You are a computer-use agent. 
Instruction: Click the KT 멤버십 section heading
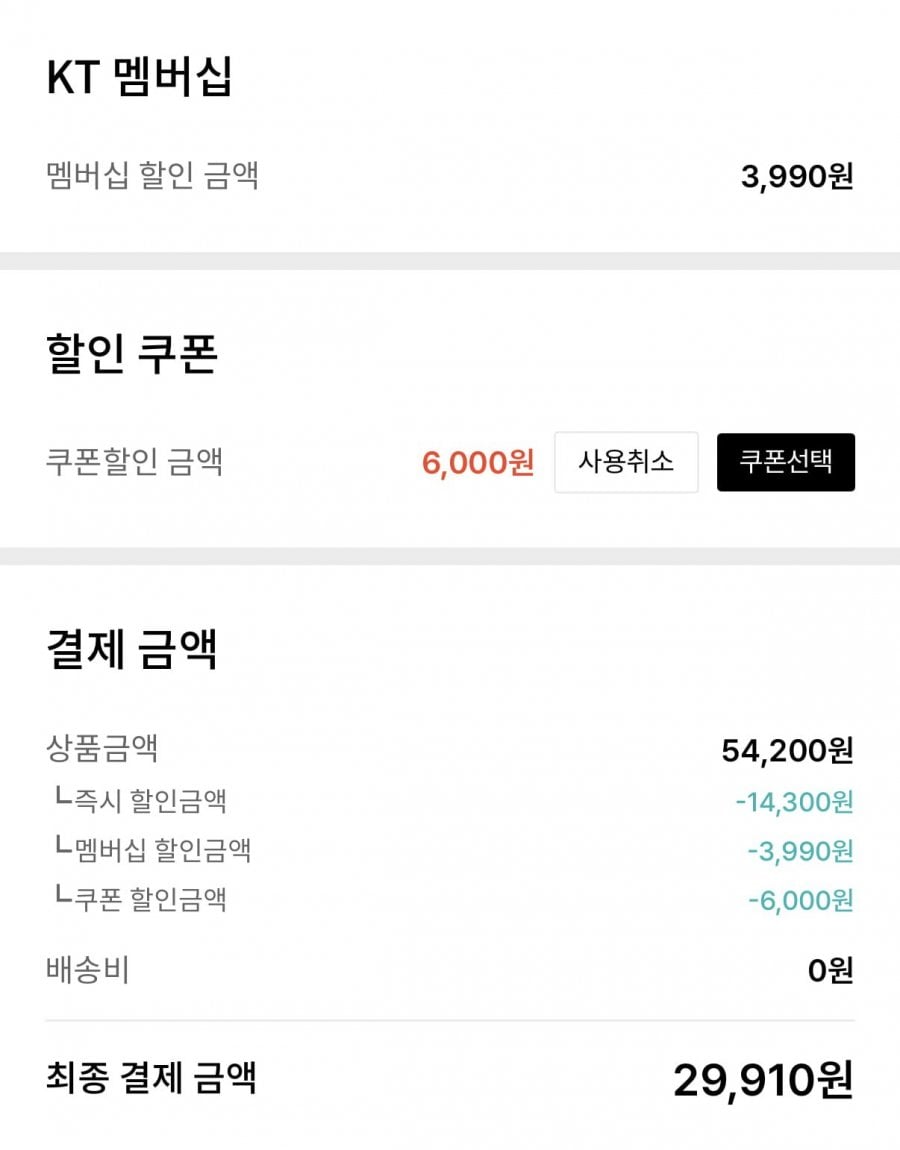tap(139, 78)
